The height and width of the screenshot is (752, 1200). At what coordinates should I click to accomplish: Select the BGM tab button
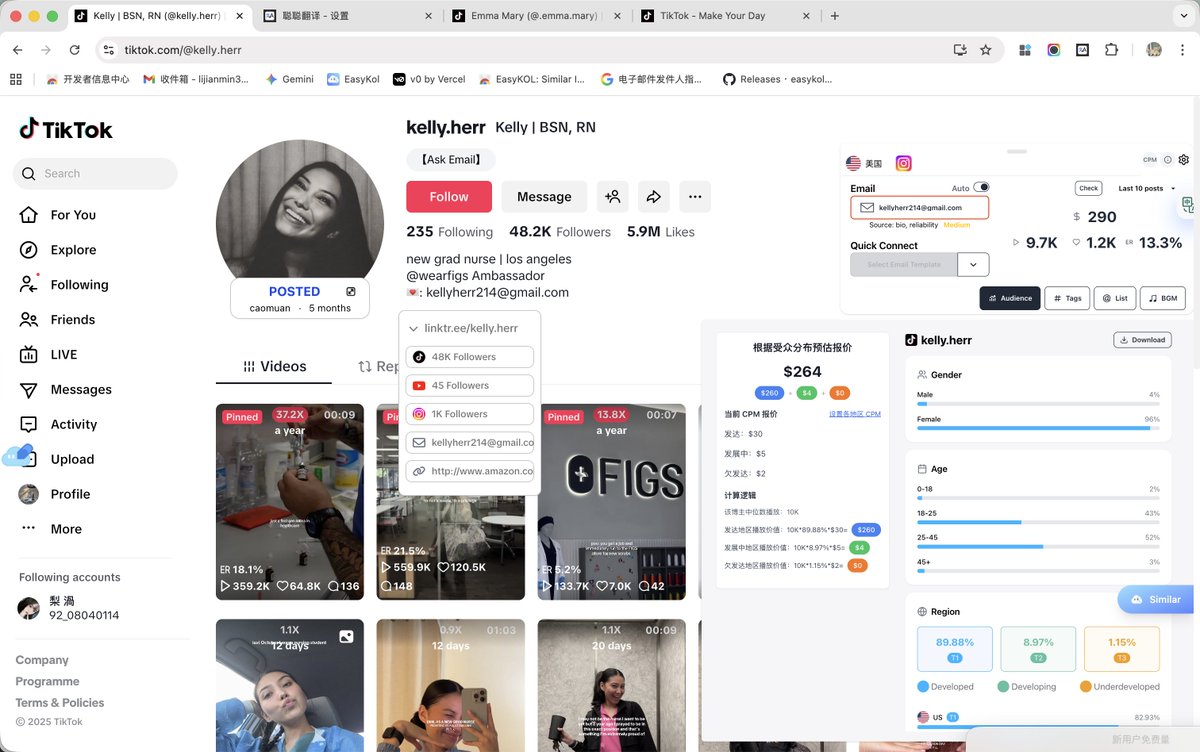(x=1163, y=298)
